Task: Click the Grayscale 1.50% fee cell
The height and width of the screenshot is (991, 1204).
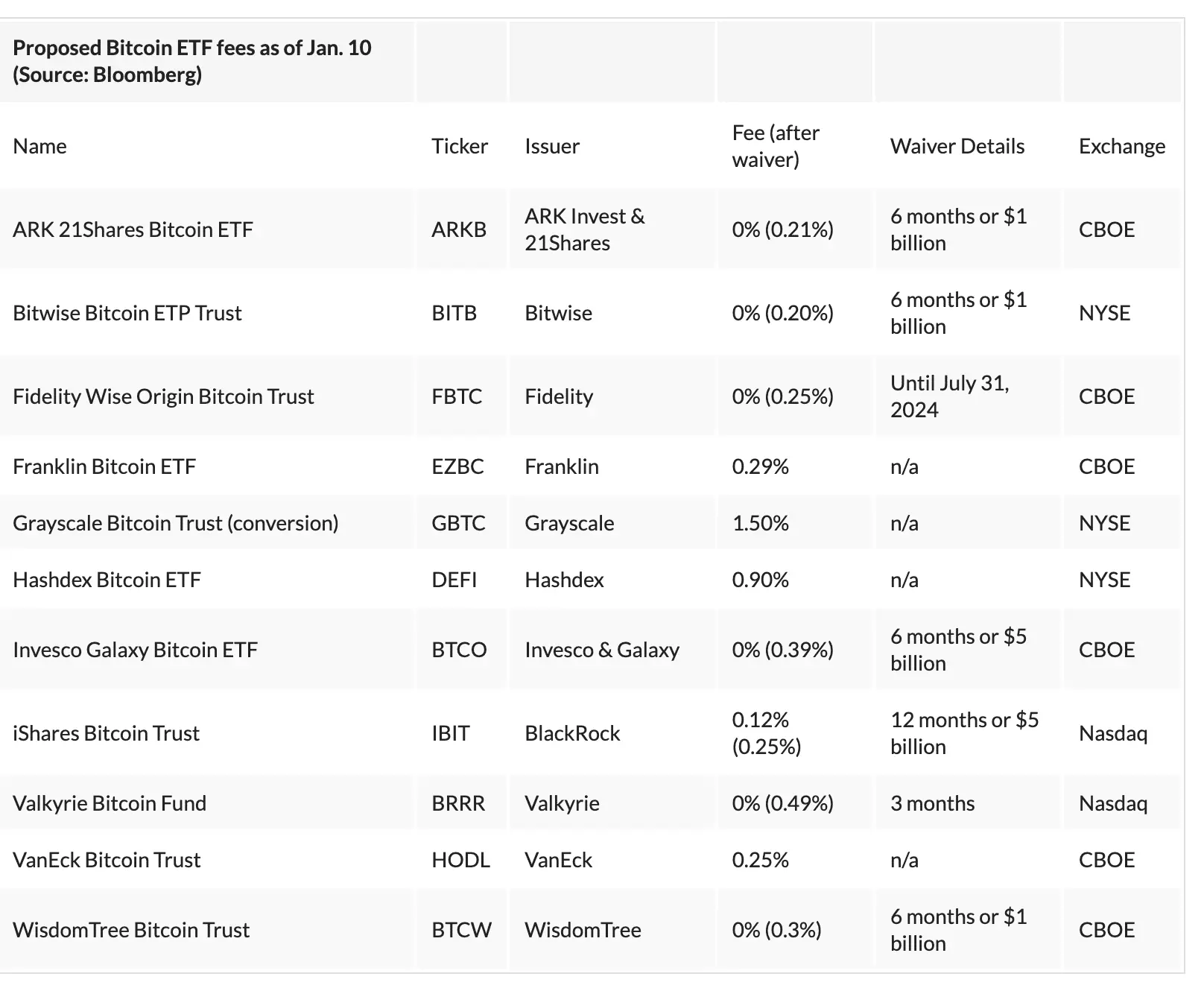Action: click(760, 523)
